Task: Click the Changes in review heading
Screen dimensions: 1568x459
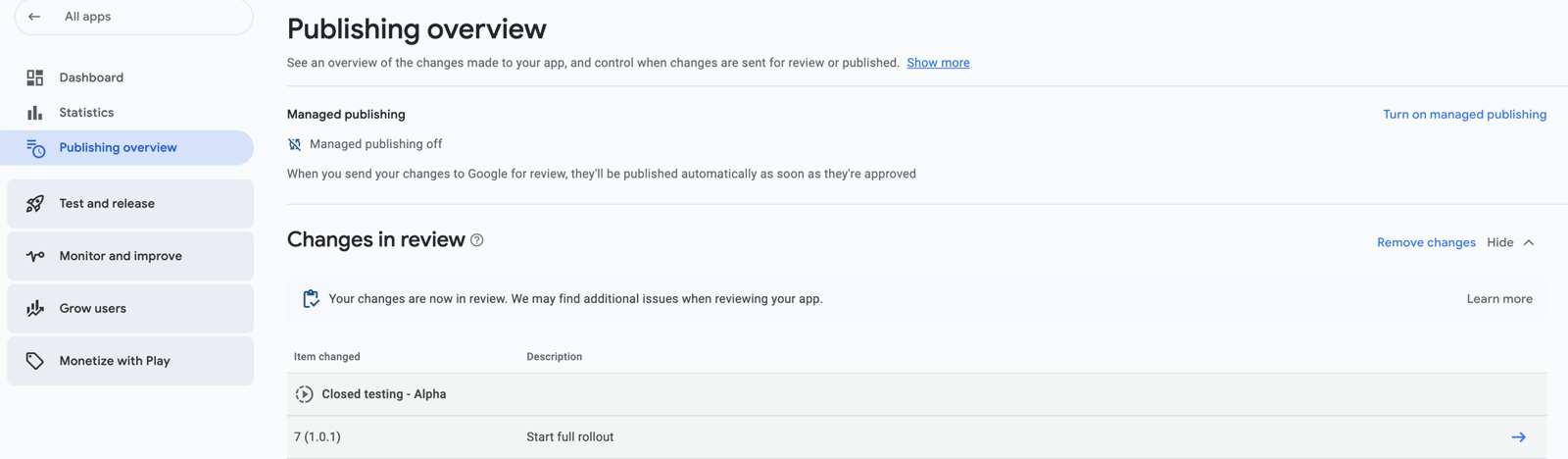Action: (x=375, y=240)
